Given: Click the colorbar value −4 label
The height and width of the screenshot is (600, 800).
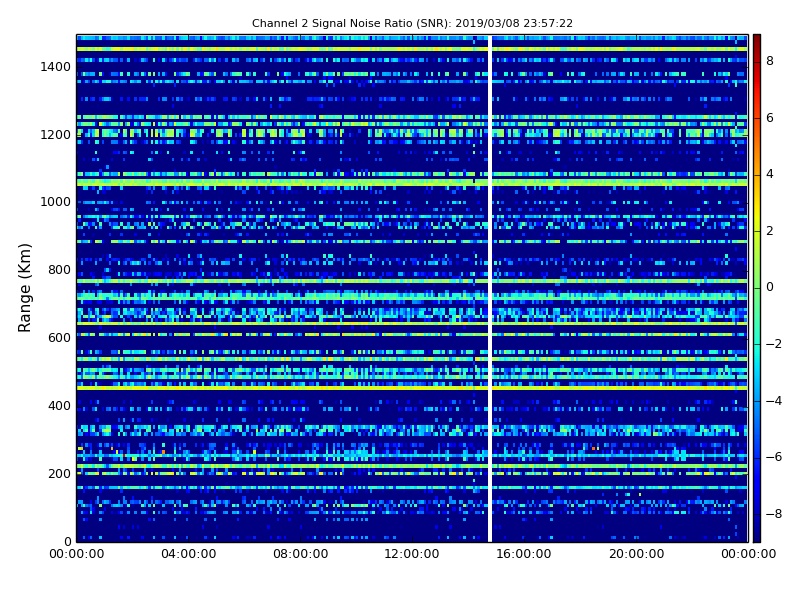Looking at the screenshot, I should coord(774,401).
